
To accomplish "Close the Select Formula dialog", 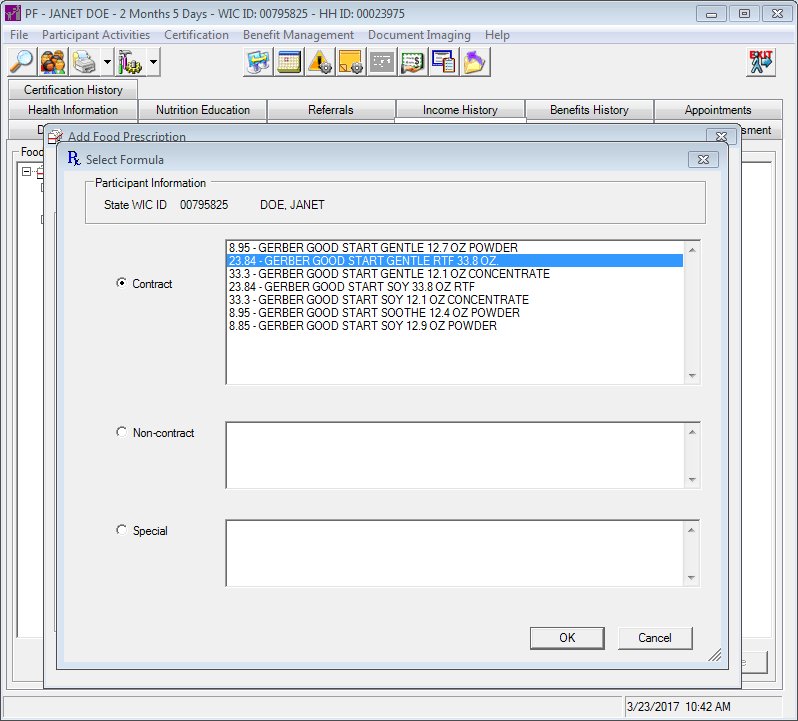I will coord(703,159).
